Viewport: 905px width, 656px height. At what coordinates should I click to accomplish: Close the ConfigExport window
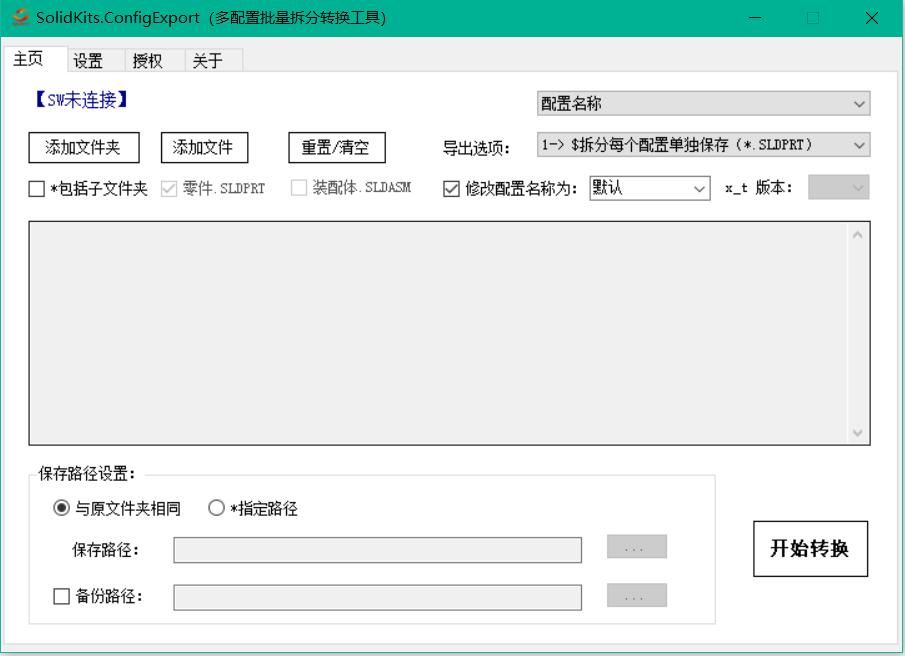coord(871,18)
